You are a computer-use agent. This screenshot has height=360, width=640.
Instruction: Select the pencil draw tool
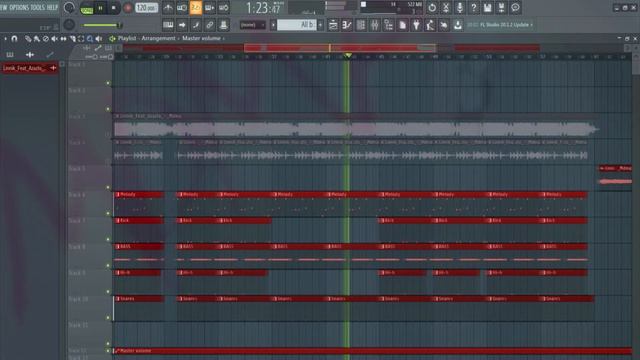[28, 39]
